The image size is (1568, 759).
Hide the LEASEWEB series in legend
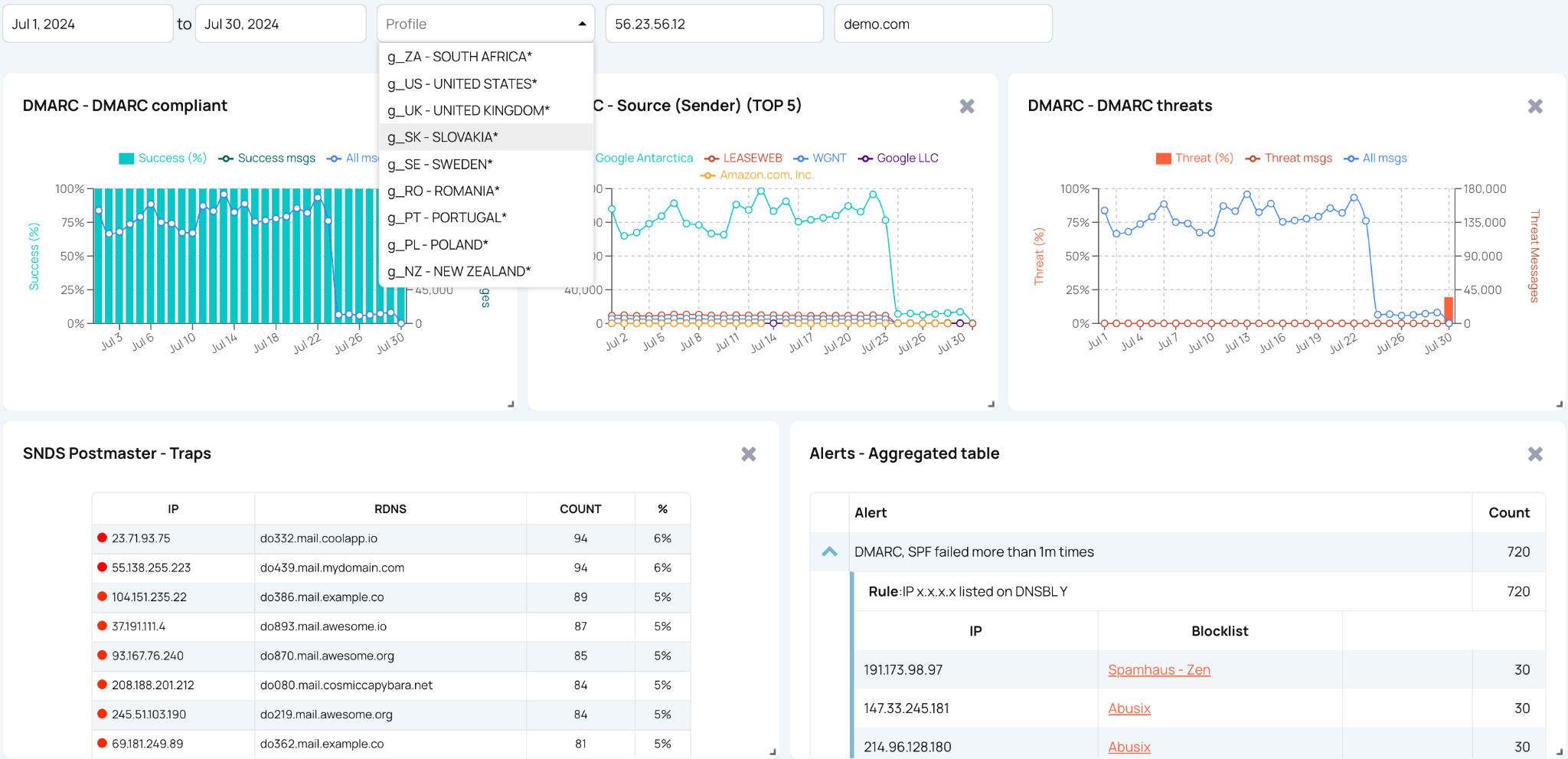click(743, 158)
